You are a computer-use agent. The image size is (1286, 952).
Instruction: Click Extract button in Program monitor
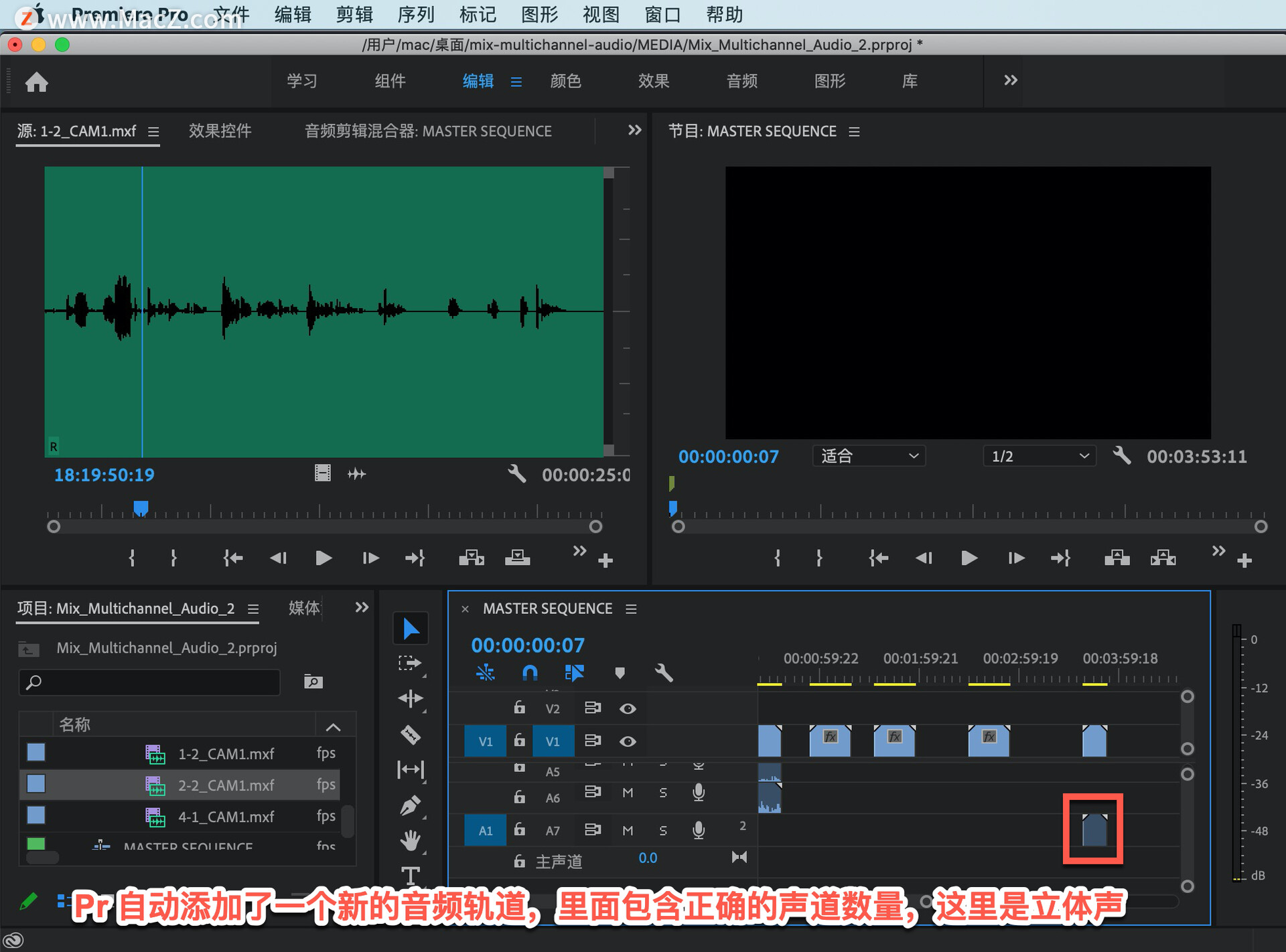tap(1163, 558)
